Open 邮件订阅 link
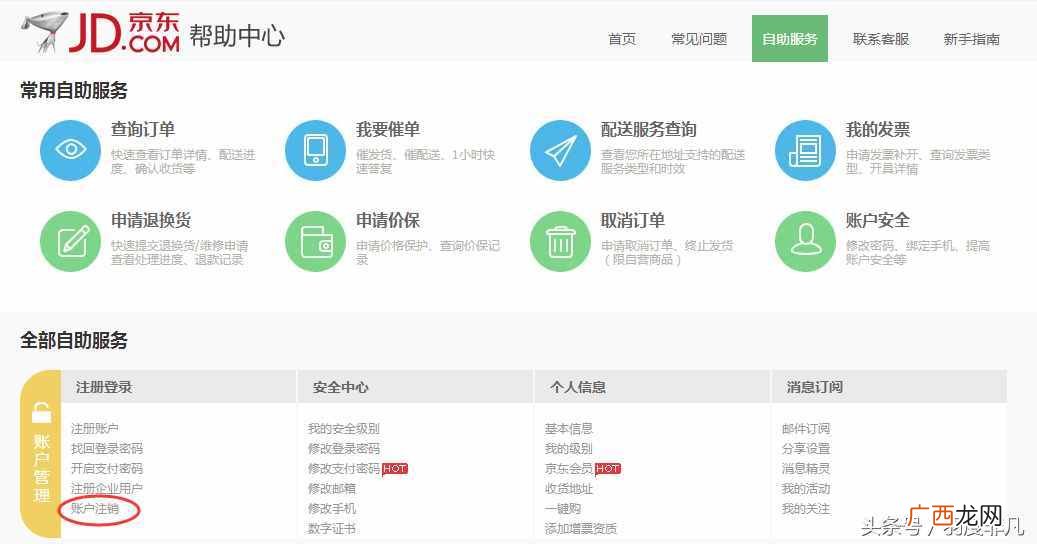This screenshot has height=544, width=1037. click(806, 428)
